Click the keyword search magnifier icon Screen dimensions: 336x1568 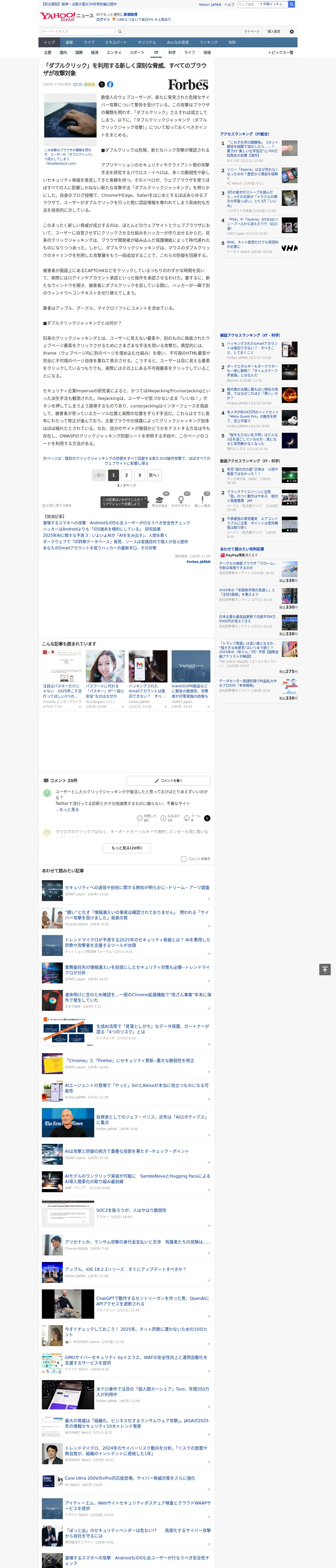pos(120,32)
